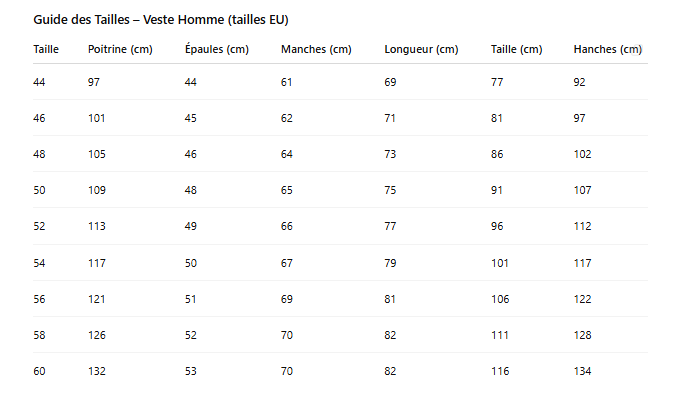Select the Manches (cm) column header

point(316,49)
